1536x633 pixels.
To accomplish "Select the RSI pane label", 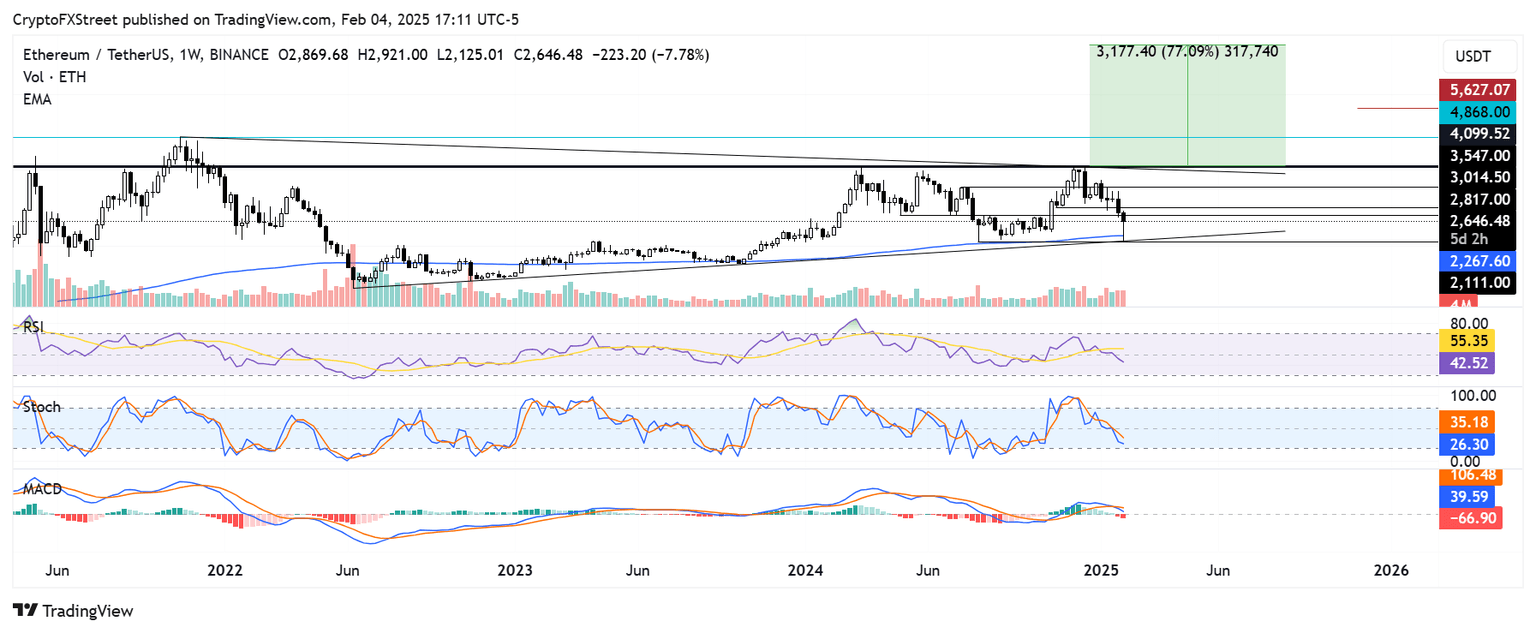I will tap(34, 325).
